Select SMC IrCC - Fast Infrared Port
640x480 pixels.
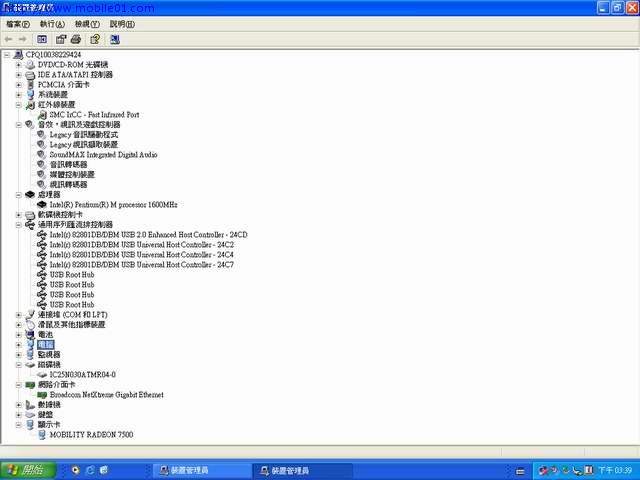[94, 115]
